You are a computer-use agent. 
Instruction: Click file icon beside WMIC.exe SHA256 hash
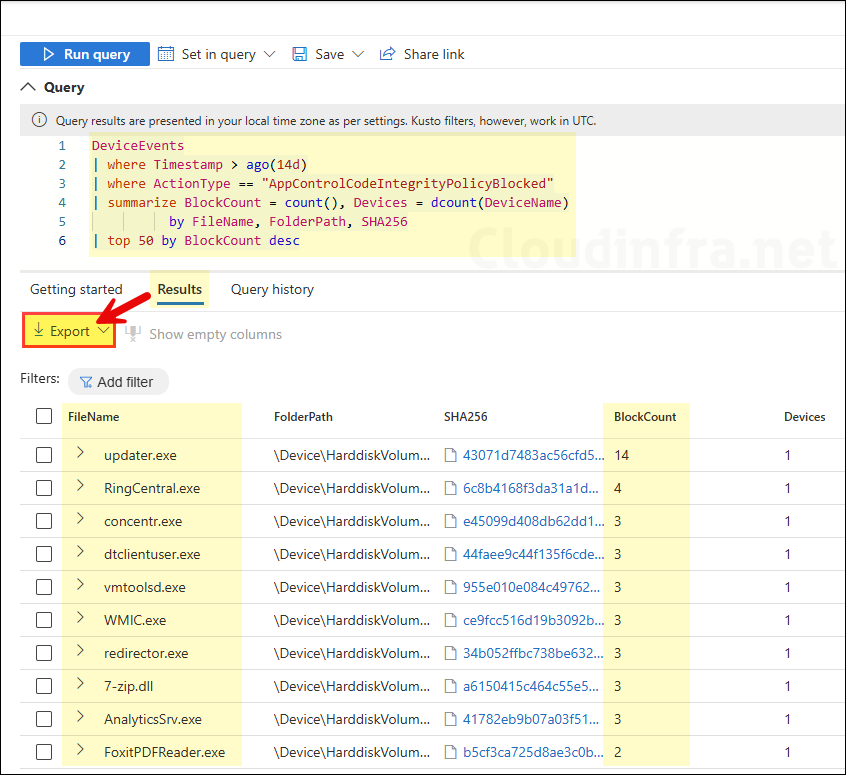pyautogui.click(x=450, y=620)
